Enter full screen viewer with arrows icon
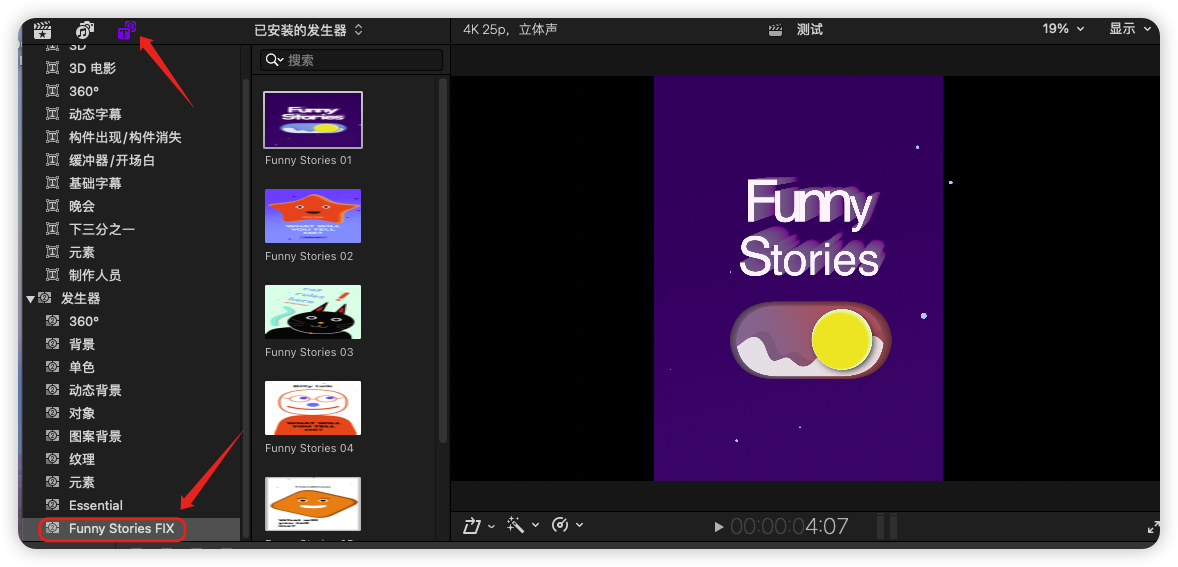Viewport: 1178px width, 567px height. coord(1153,528)
